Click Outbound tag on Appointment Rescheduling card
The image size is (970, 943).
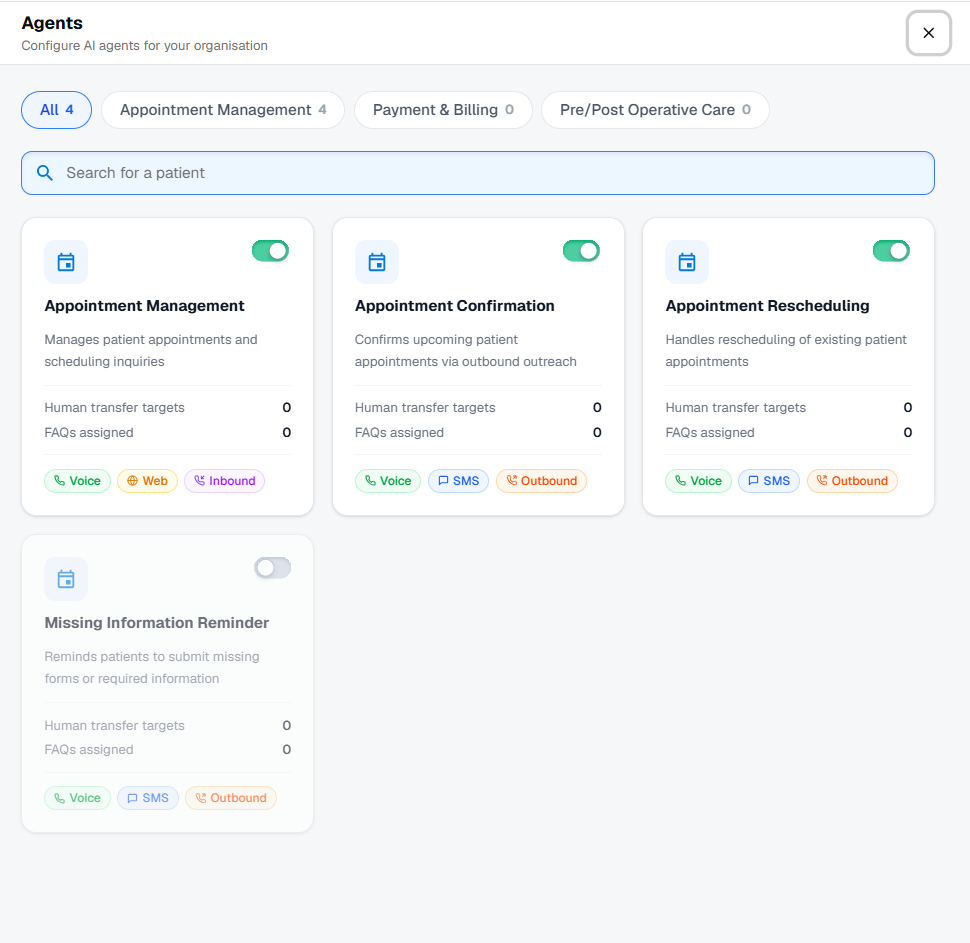(x=852, y=481)
